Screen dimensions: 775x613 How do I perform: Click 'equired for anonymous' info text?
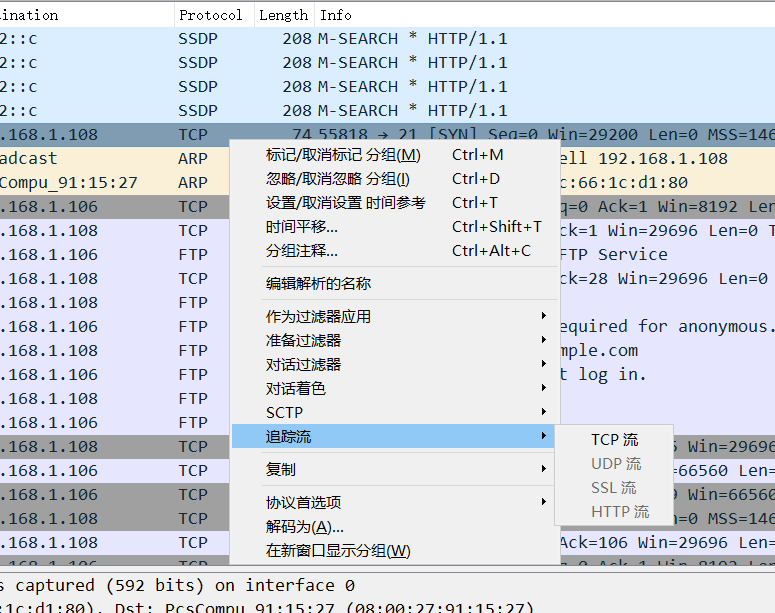click(666, 326)
